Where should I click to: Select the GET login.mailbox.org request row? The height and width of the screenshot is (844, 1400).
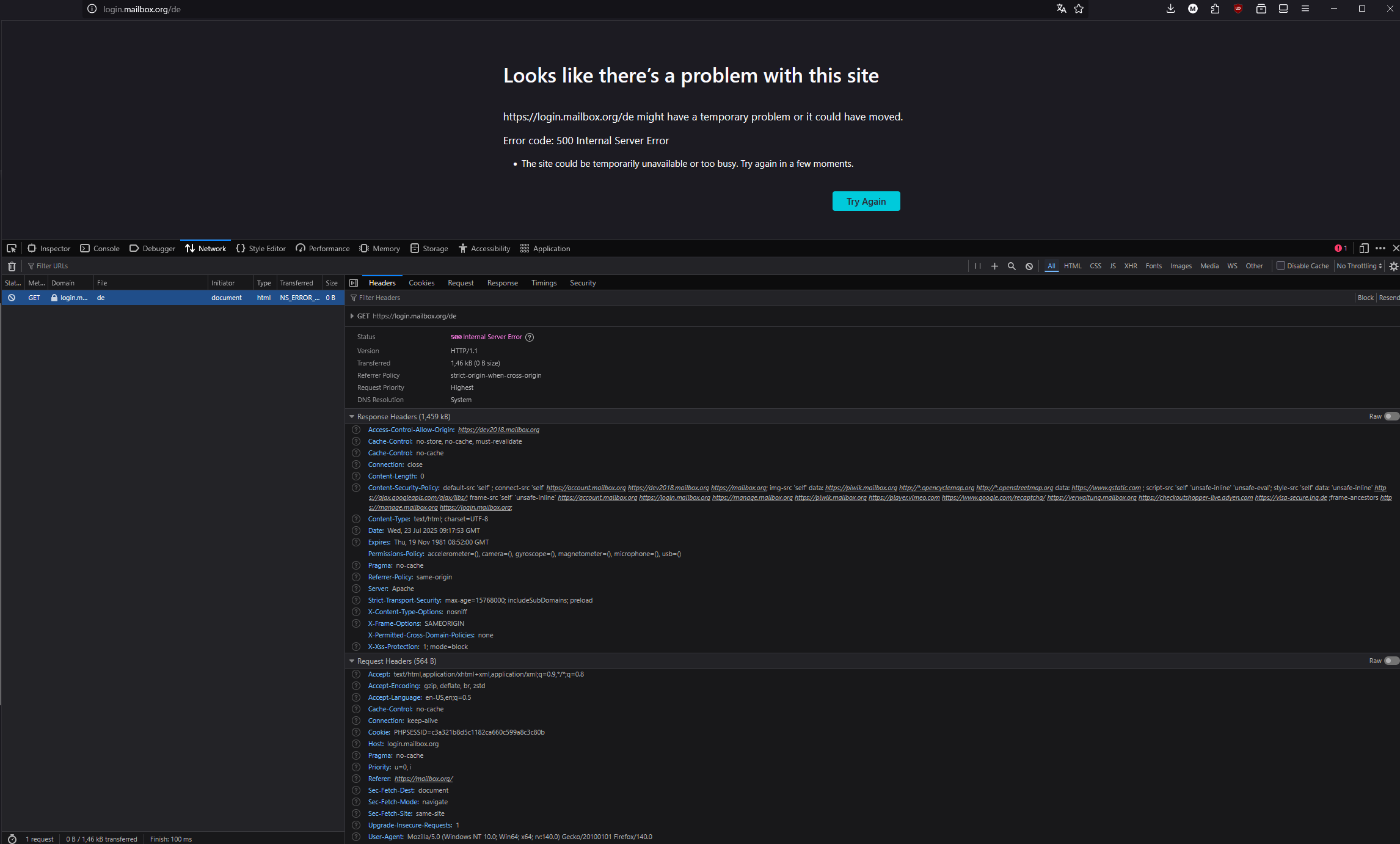click(x=172, y=298)
